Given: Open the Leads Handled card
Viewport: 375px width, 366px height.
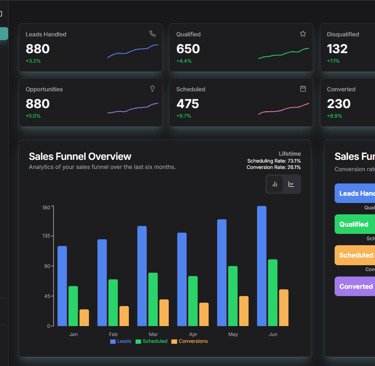Looking at the screenshot, I should click(x=91, y=47).
